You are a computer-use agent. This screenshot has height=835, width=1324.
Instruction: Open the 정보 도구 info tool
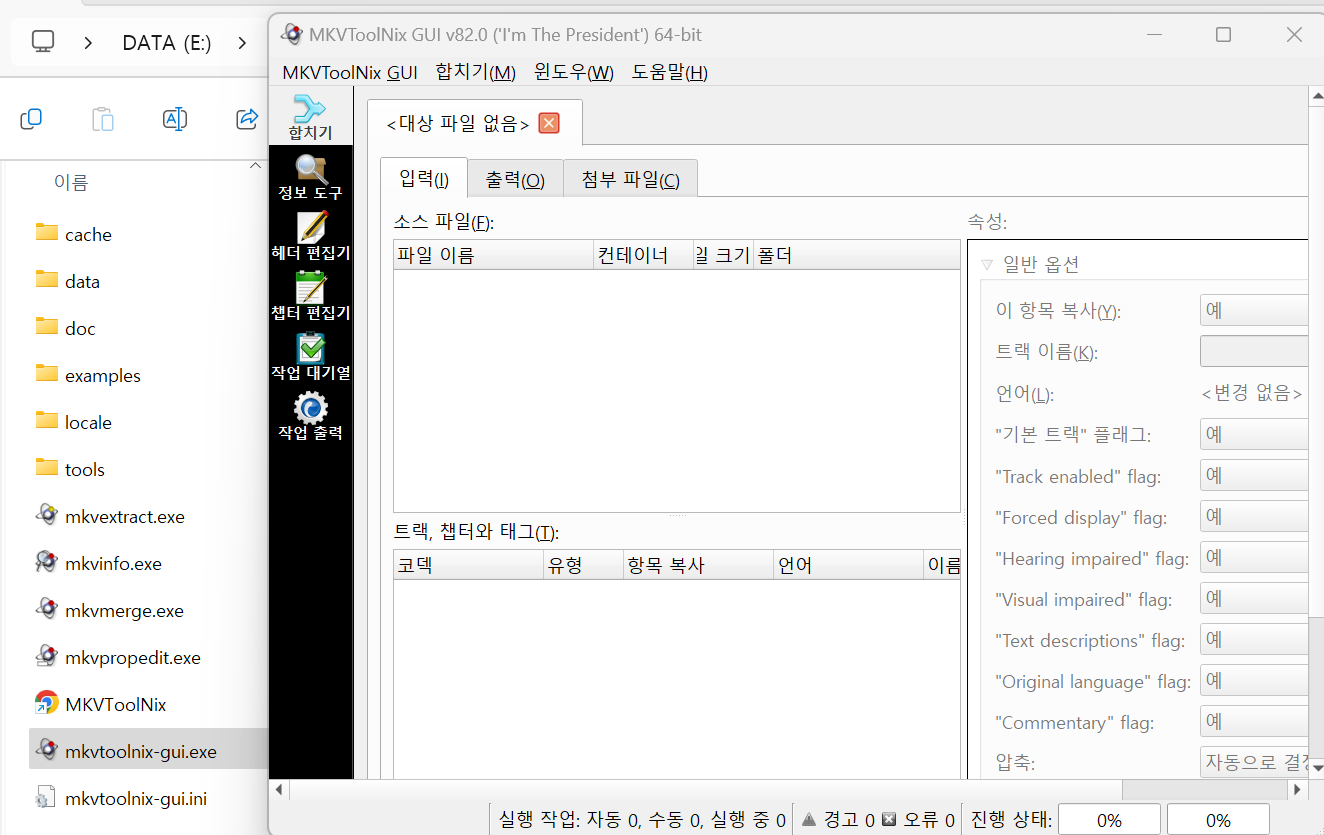pos(310,178)
